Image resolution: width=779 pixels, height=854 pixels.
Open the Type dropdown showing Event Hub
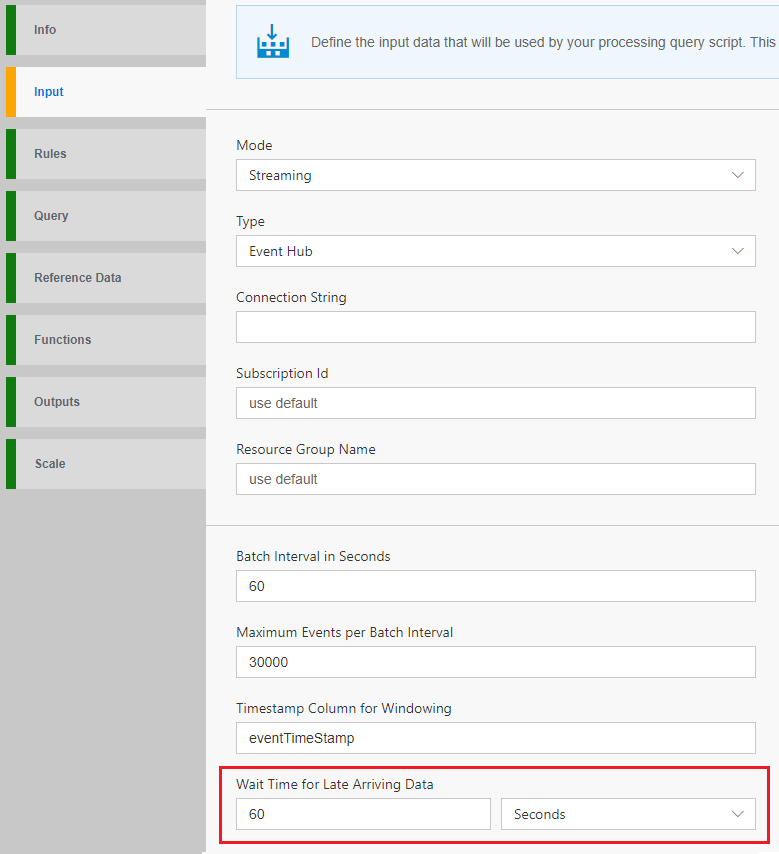coord(495,251)
